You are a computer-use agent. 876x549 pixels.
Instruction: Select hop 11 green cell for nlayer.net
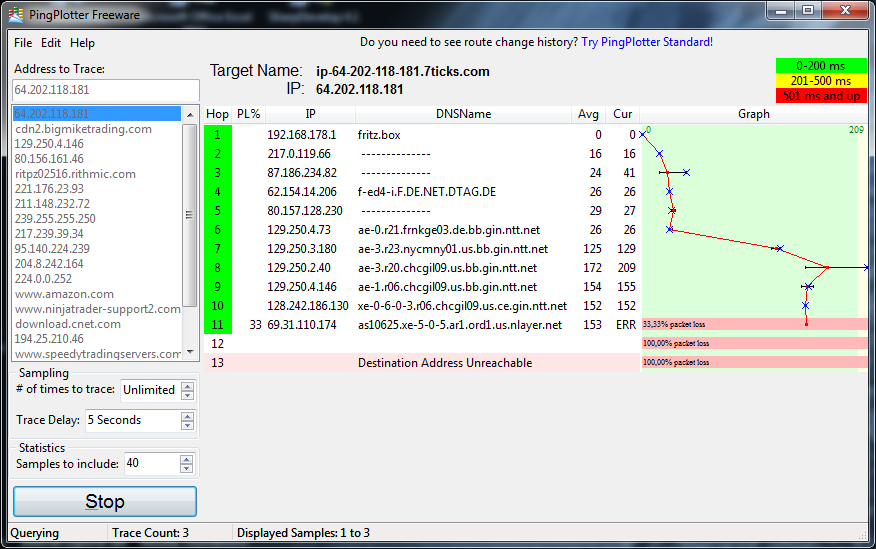[218, 324]
